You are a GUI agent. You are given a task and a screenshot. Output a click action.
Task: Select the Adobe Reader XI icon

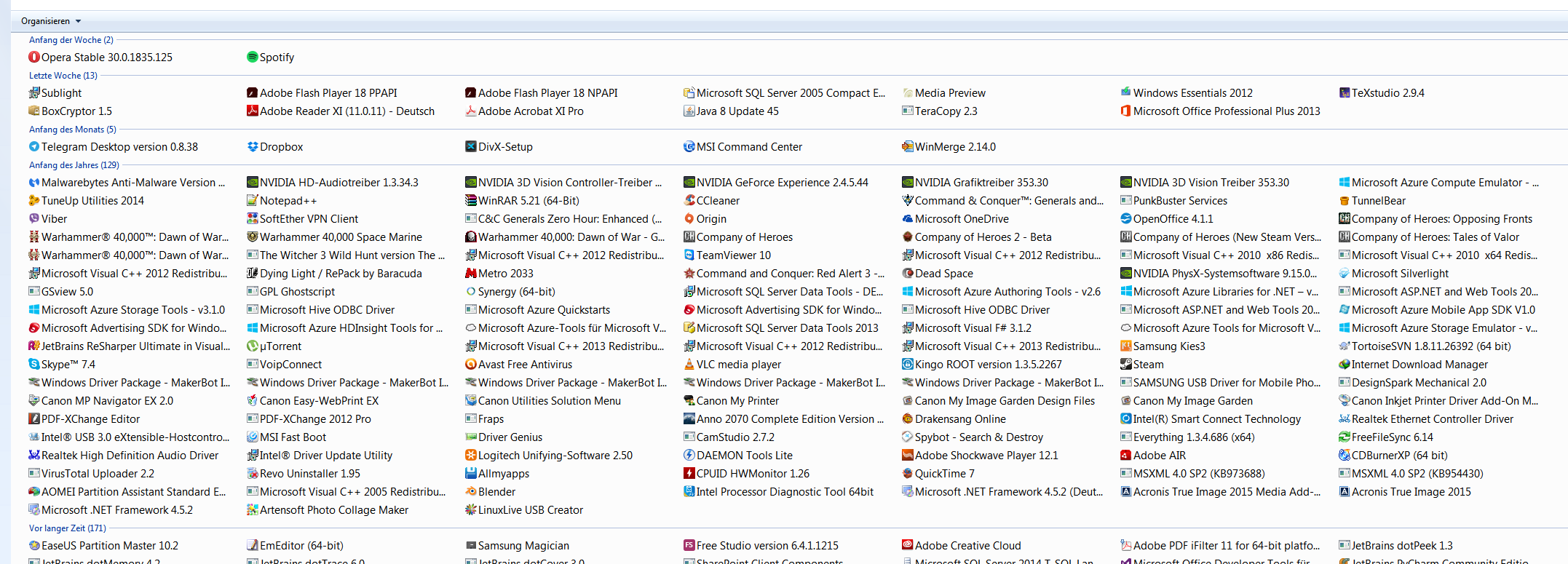(253, 111)
